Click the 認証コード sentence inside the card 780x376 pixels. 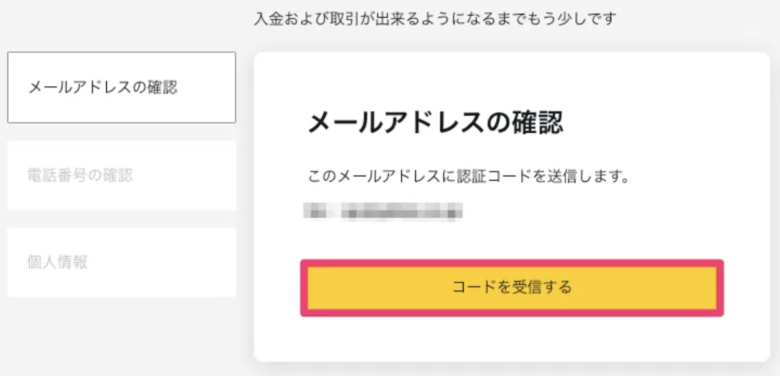pos(469,178)
